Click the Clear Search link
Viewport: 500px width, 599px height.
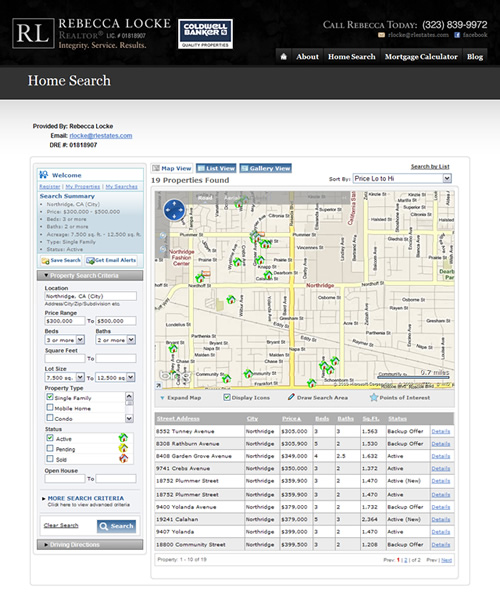[x=61, y=525]
